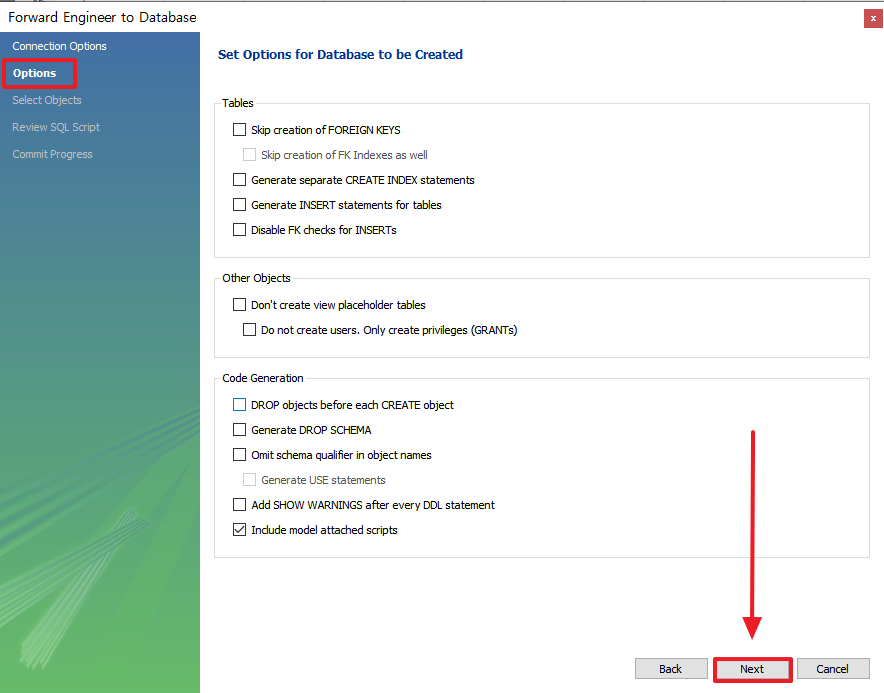Click the Set Options for Database heading
The image size is (884, 693).
(x=340, y=55)
